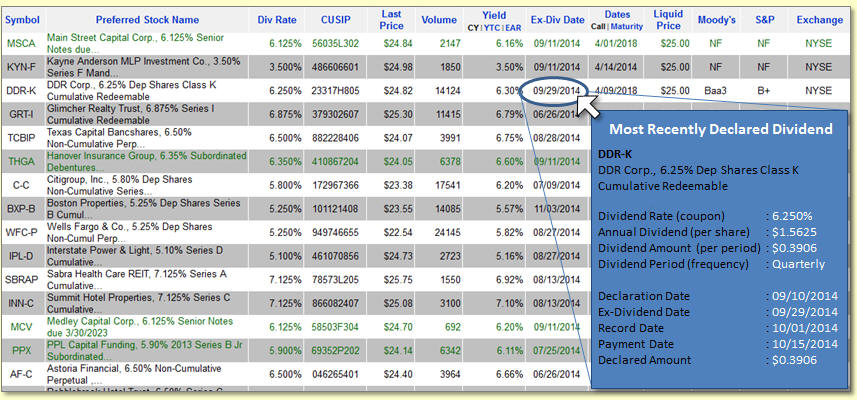Click CUSIP value 23317H805
The image size is (857, 400).
[336, 91]
